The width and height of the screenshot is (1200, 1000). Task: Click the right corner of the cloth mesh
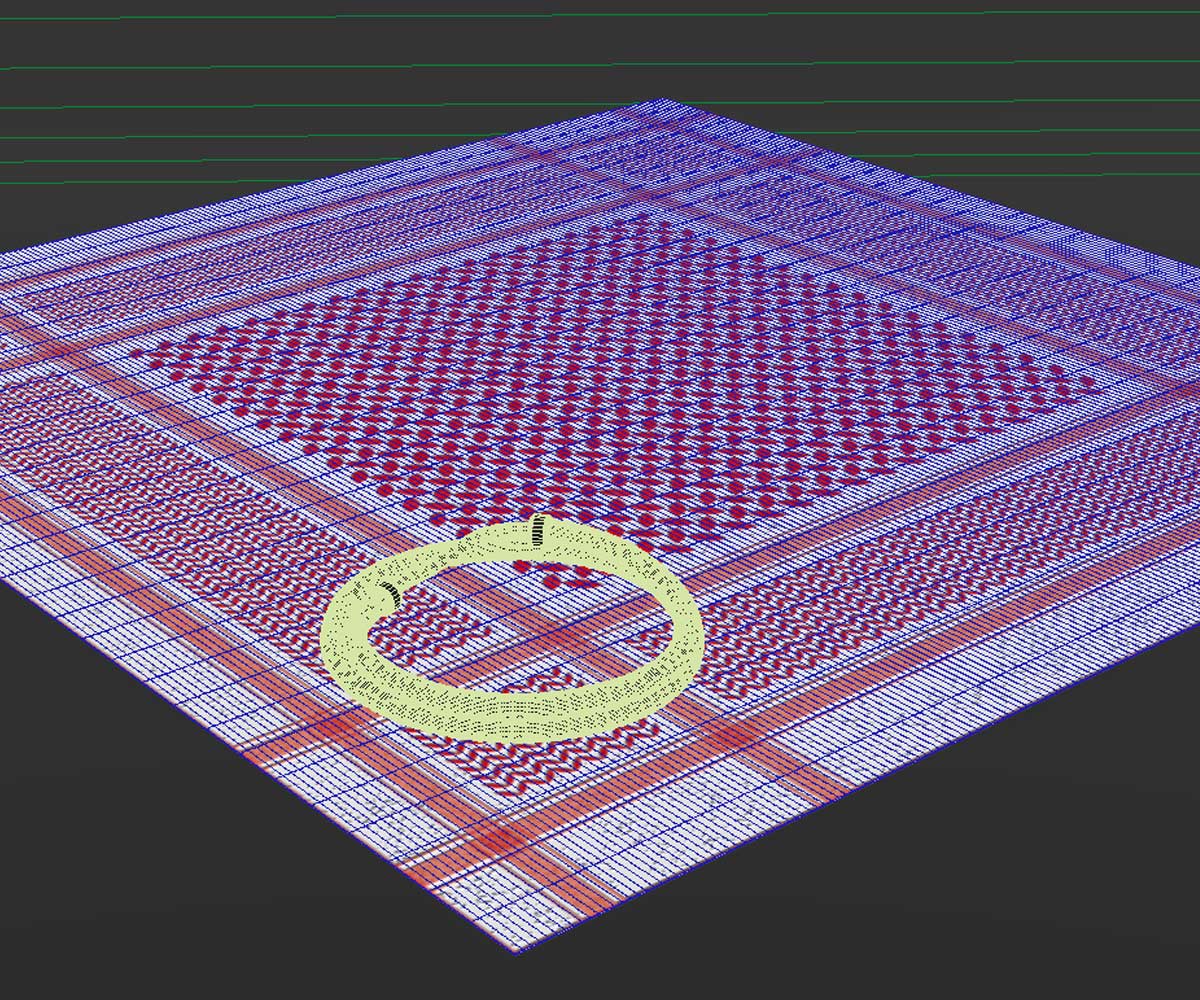point(1195,272)
